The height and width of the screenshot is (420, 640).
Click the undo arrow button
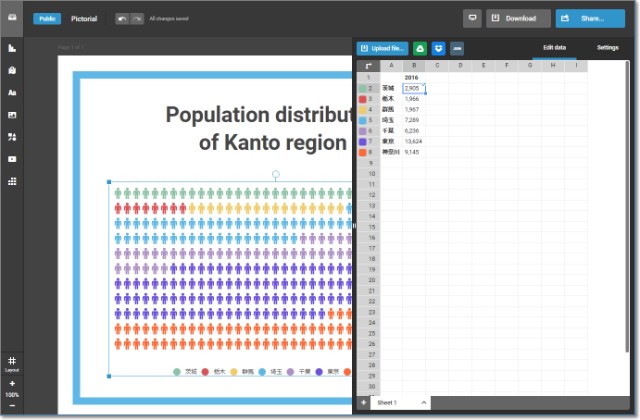[x=122, y=18]
